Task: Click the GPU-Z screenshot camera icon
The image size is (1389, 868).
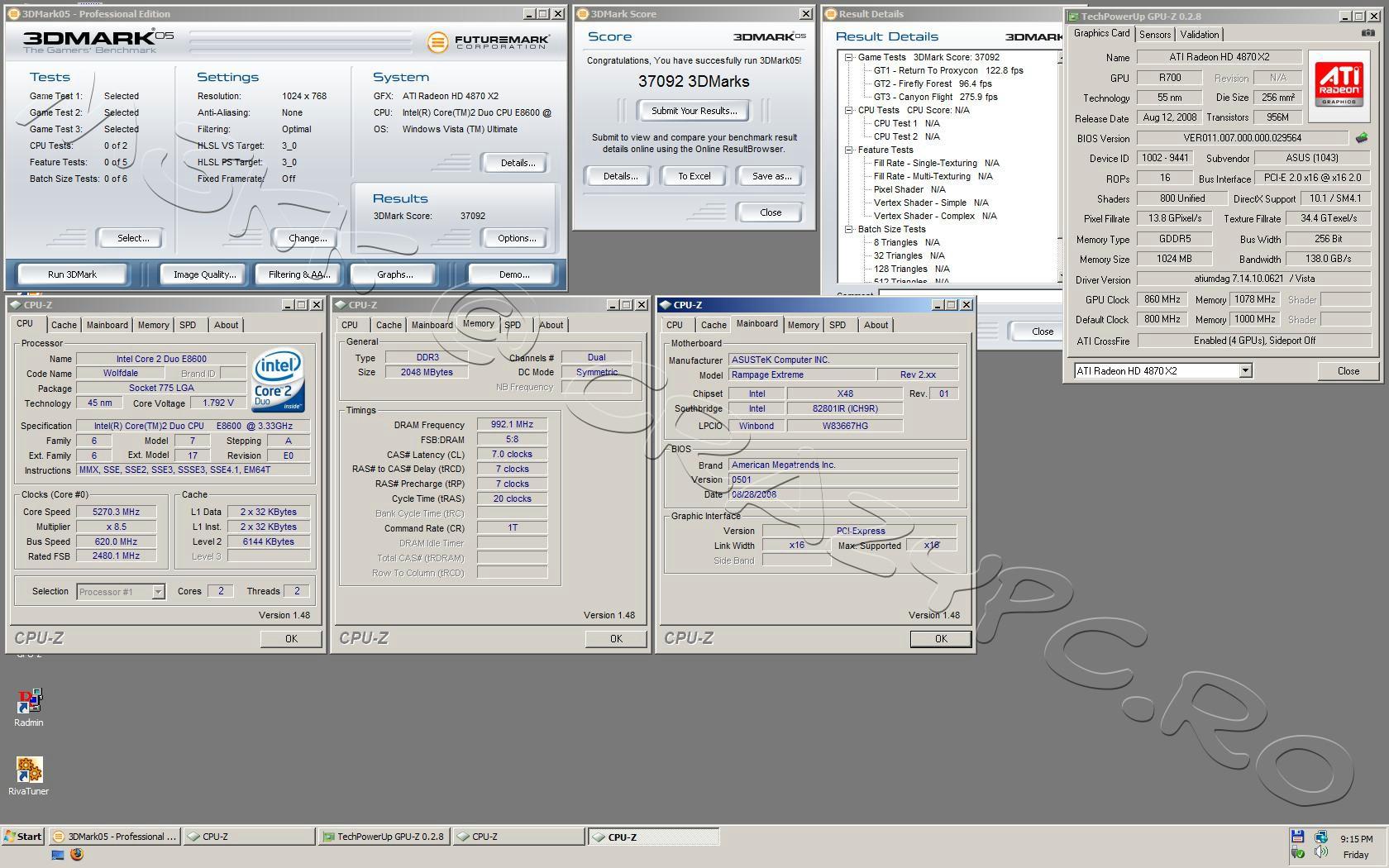Action: 1368,33
